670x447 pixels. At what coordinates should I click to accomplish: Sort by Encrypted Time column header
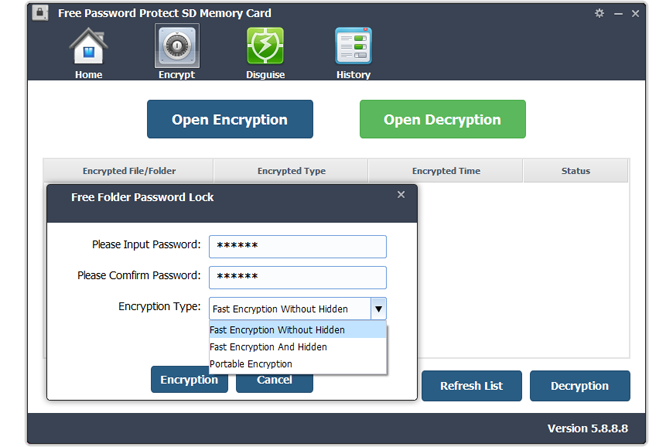[x=446, y=171]
